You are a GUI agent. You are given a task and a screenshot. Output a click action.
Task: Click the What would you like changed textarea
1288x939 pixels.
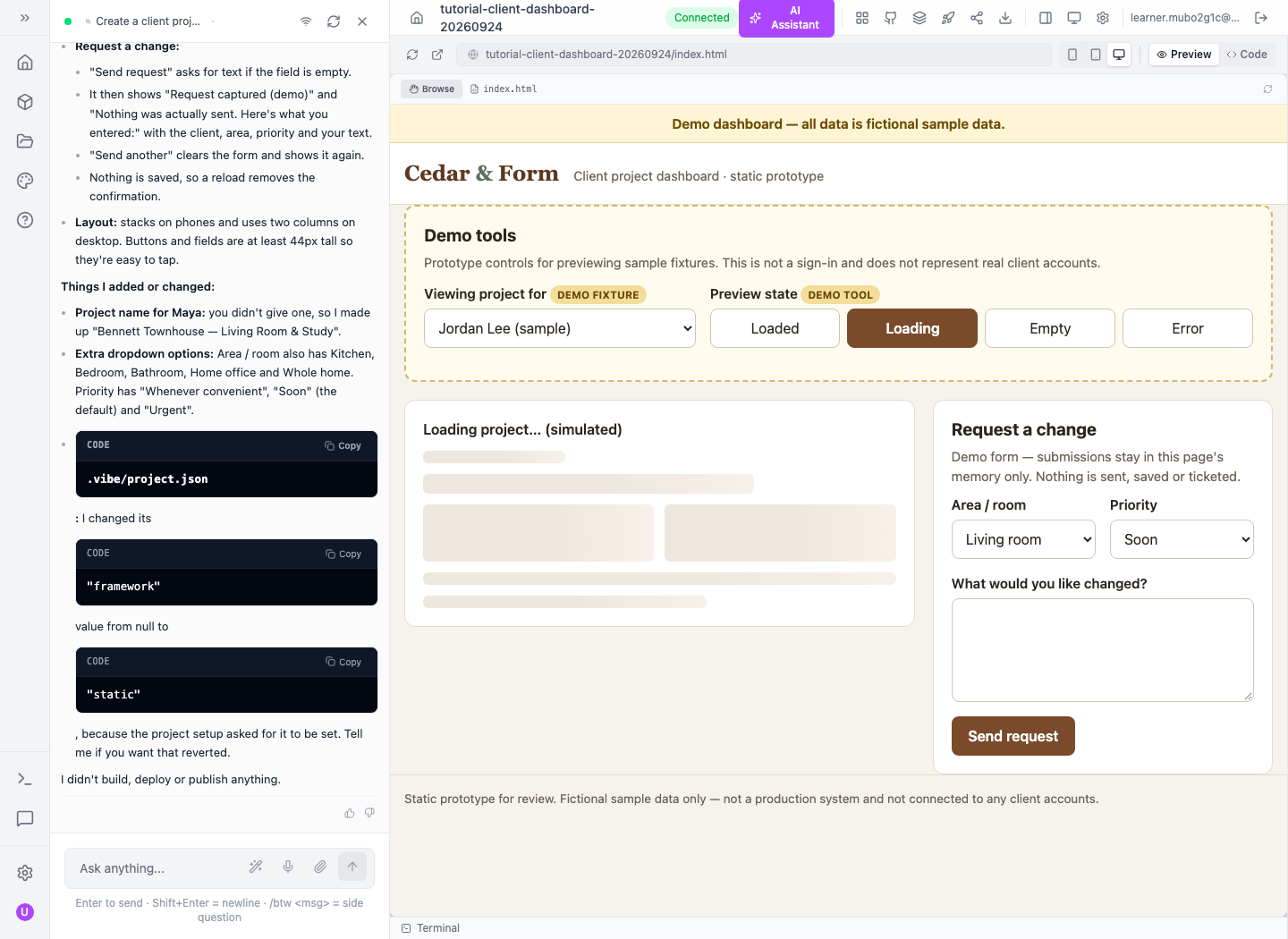tap(1103, 650)
